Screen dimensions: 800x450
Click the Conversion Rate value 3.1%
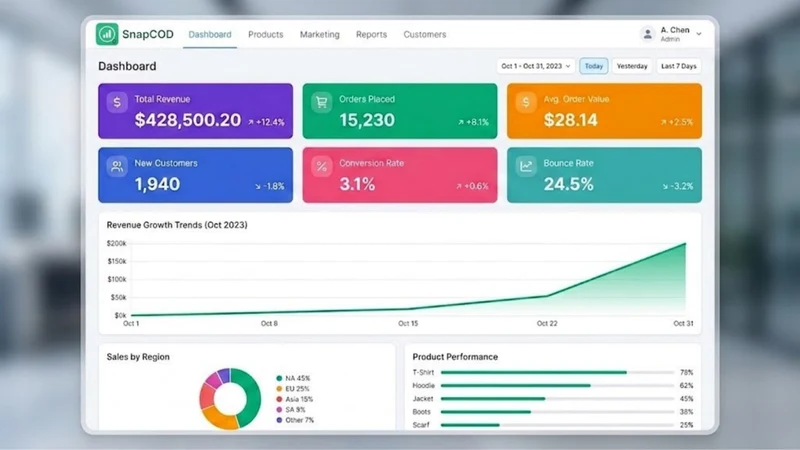pyautogui.click(x=357, y=185)
